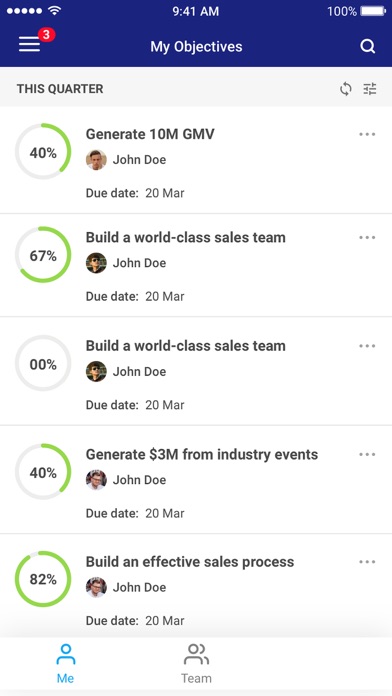
Task: Switch to the Me tab
Action: click(x=65, y=664)
